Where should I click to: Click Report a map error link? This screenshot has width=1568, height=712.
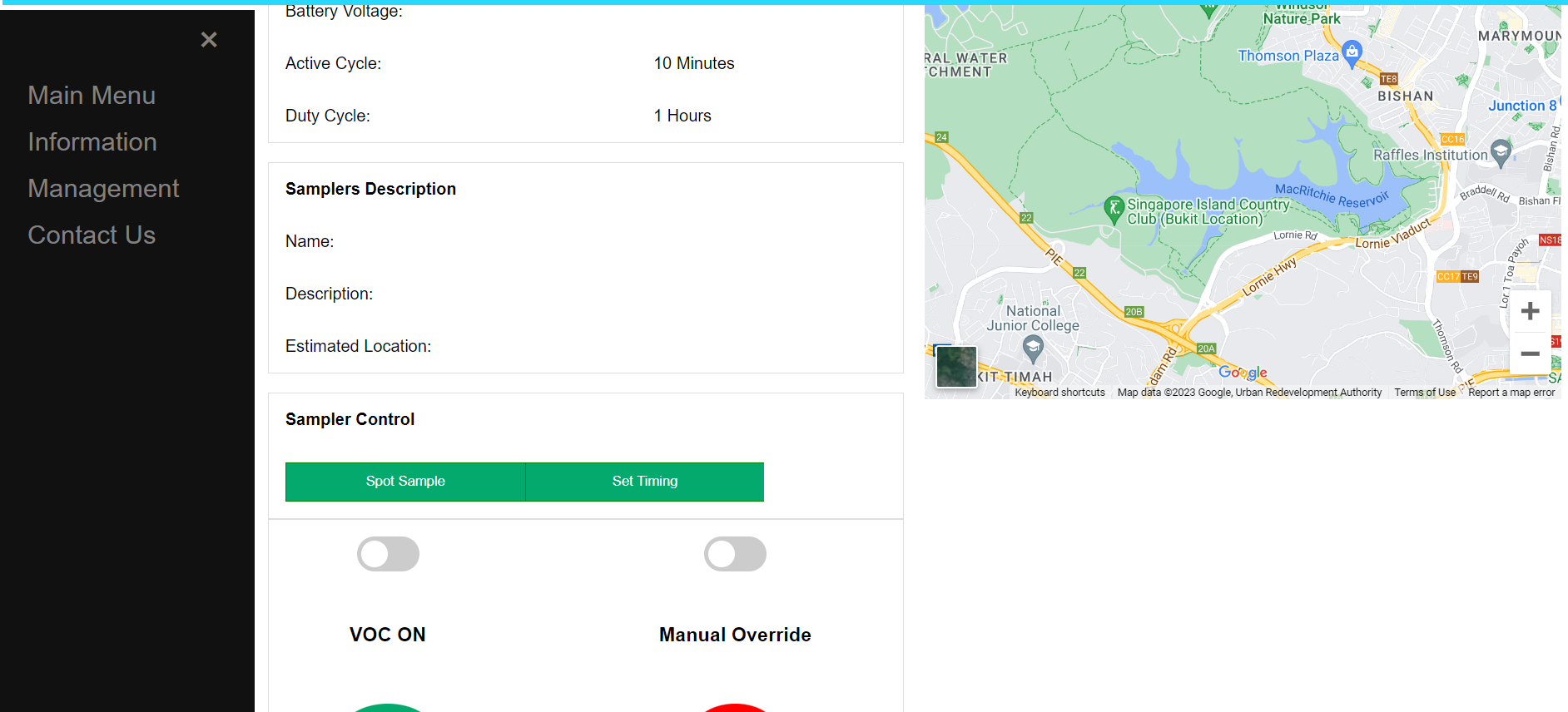1511,393
